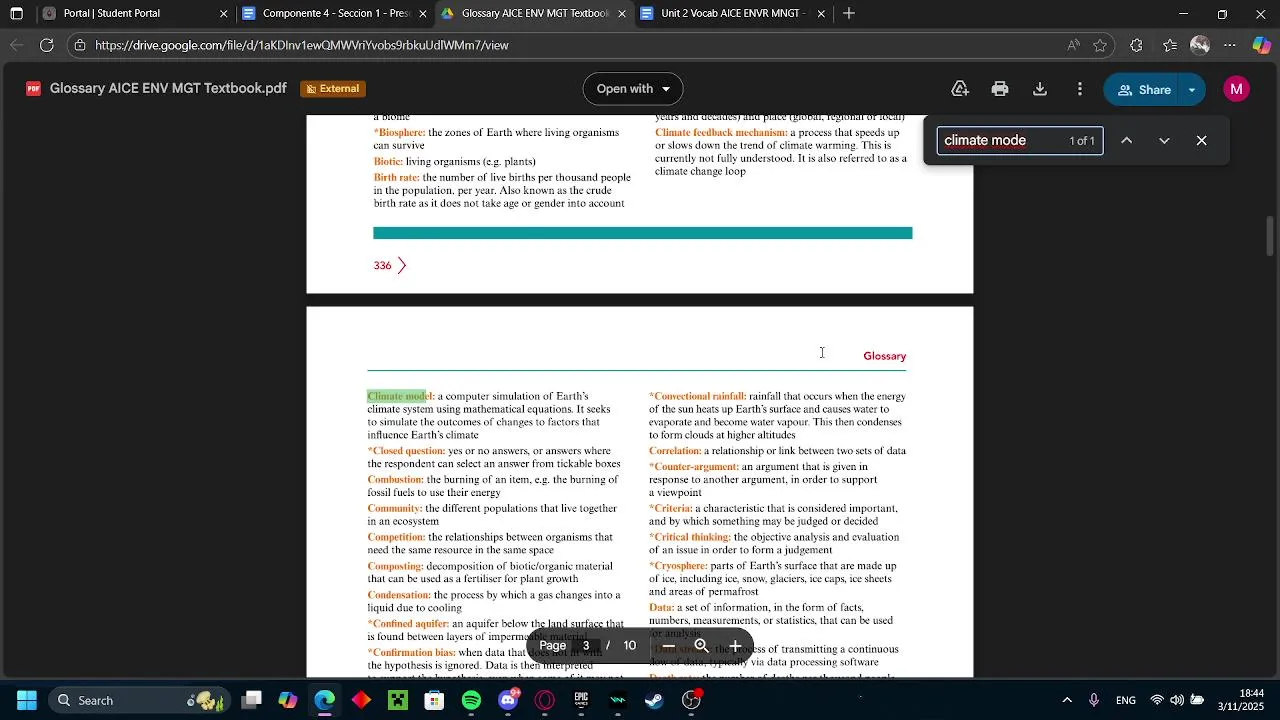View site information globe icon

[80, 45]
